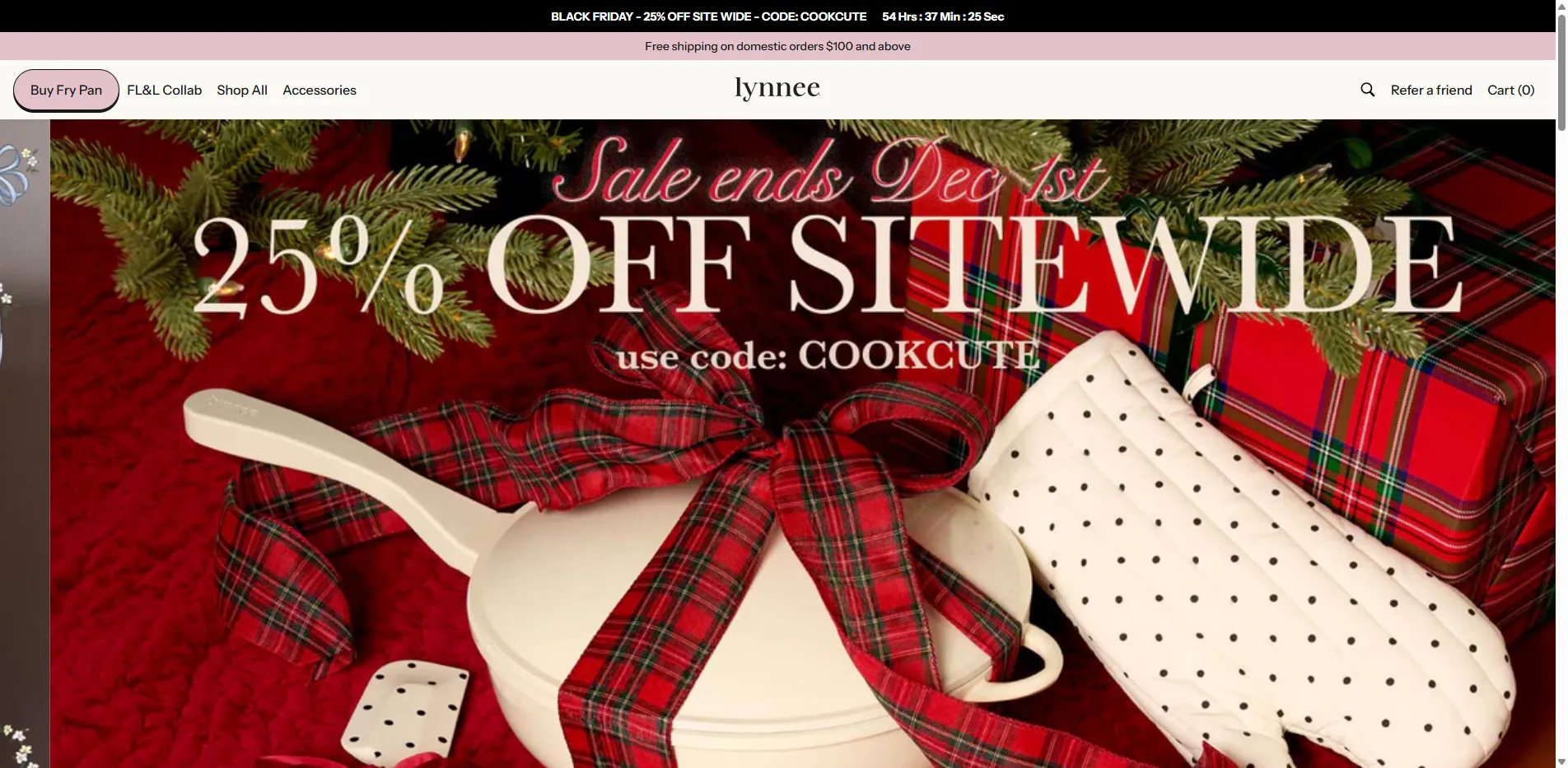Open the Refer a friend link
This screenshot has width=1568, height=768.
[1431, 91]
